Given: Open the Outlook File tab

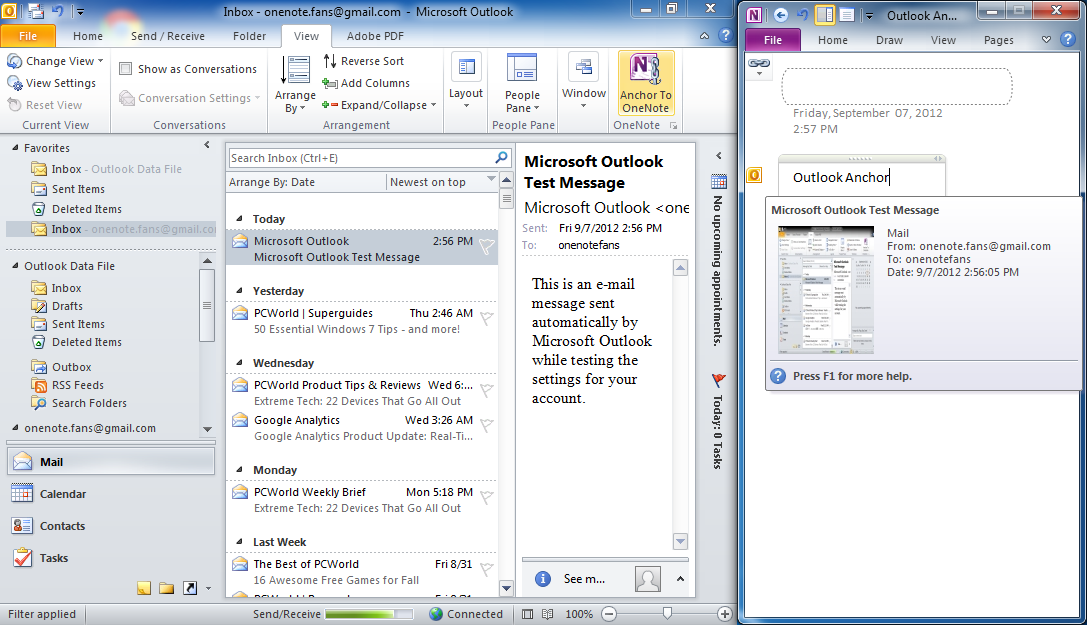Looking at the screenshot, I should pyautogui.click(x=28, y=36).
